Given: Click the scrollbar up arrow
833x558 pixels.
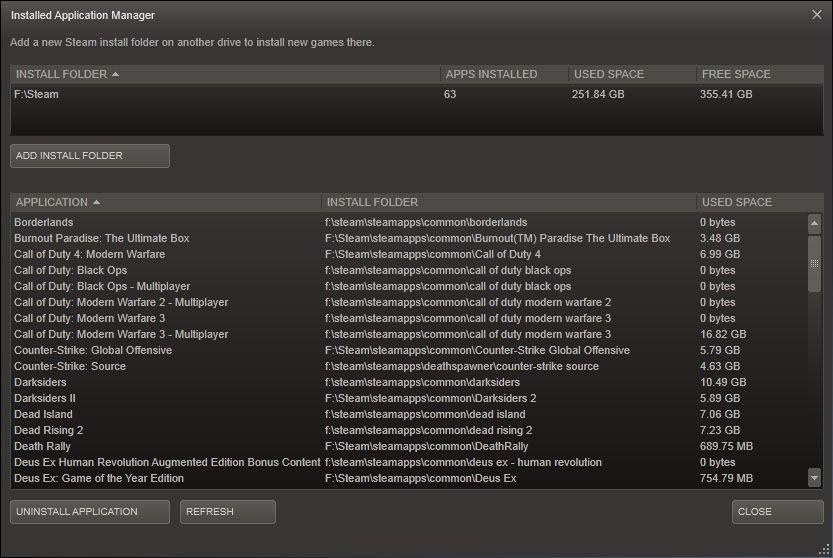Looking at the screenshot, I should pyautogui.click(x=814, y=224).
